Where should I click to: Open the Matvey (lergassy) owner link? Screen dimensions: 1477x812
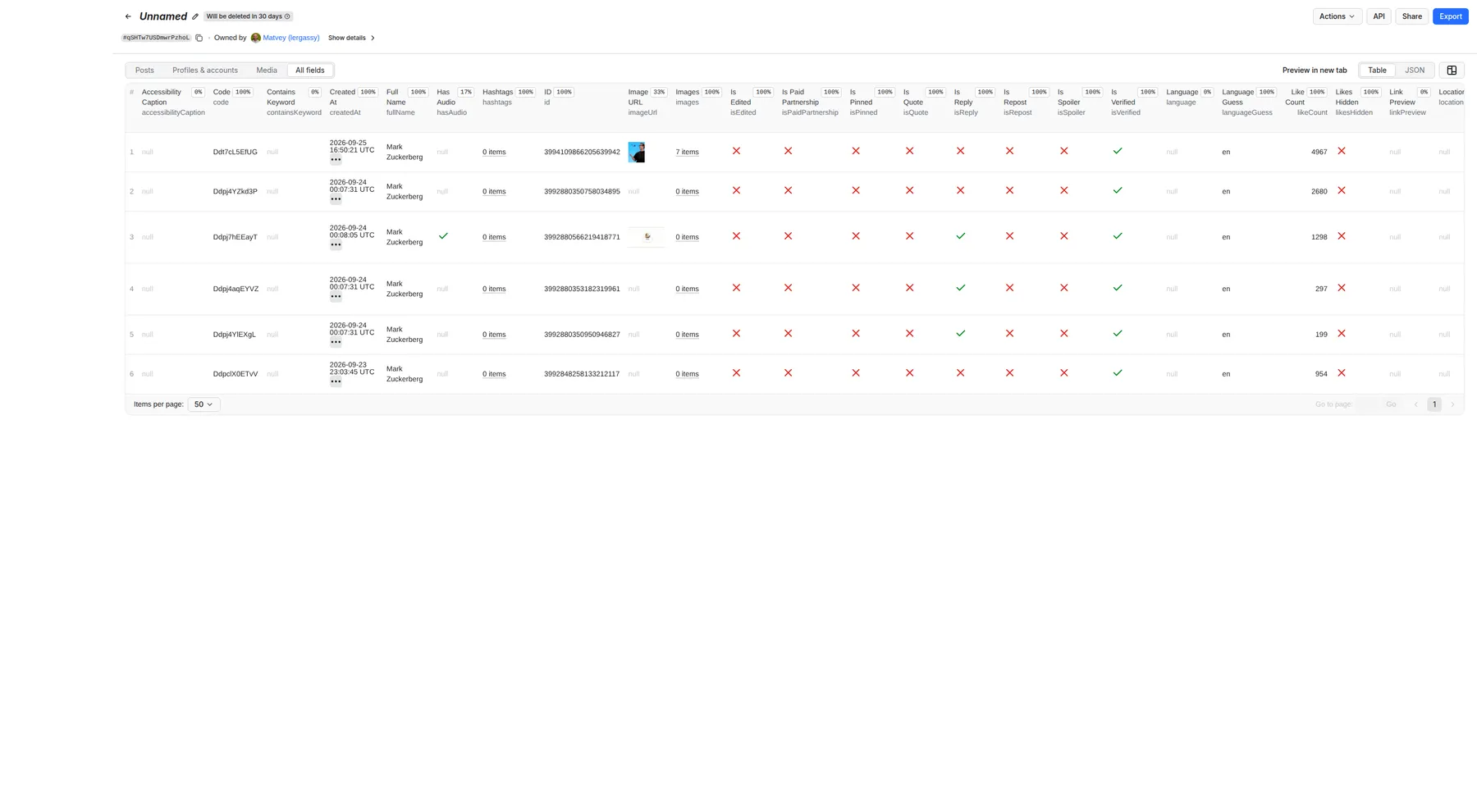point(291,38)
